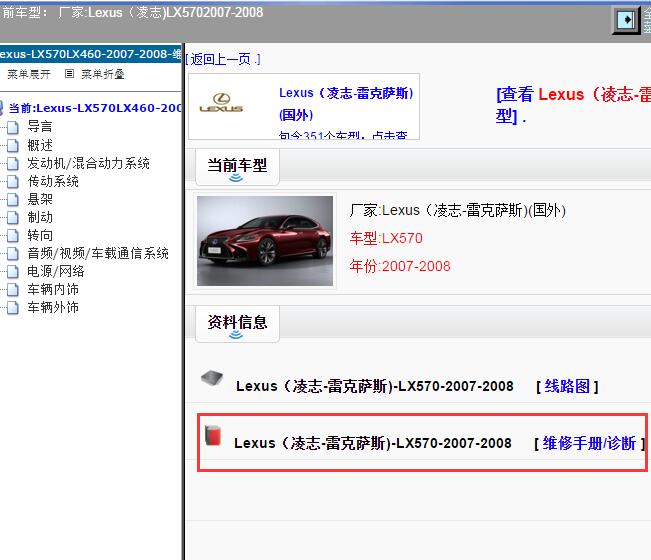Expand the menu with 菜单展开
The image size is (651, 560).
point(29,74)
